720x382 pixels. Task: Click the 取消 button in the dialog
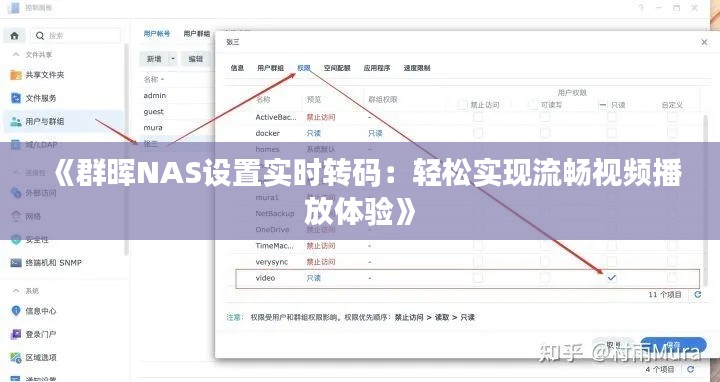pos(613,345)
